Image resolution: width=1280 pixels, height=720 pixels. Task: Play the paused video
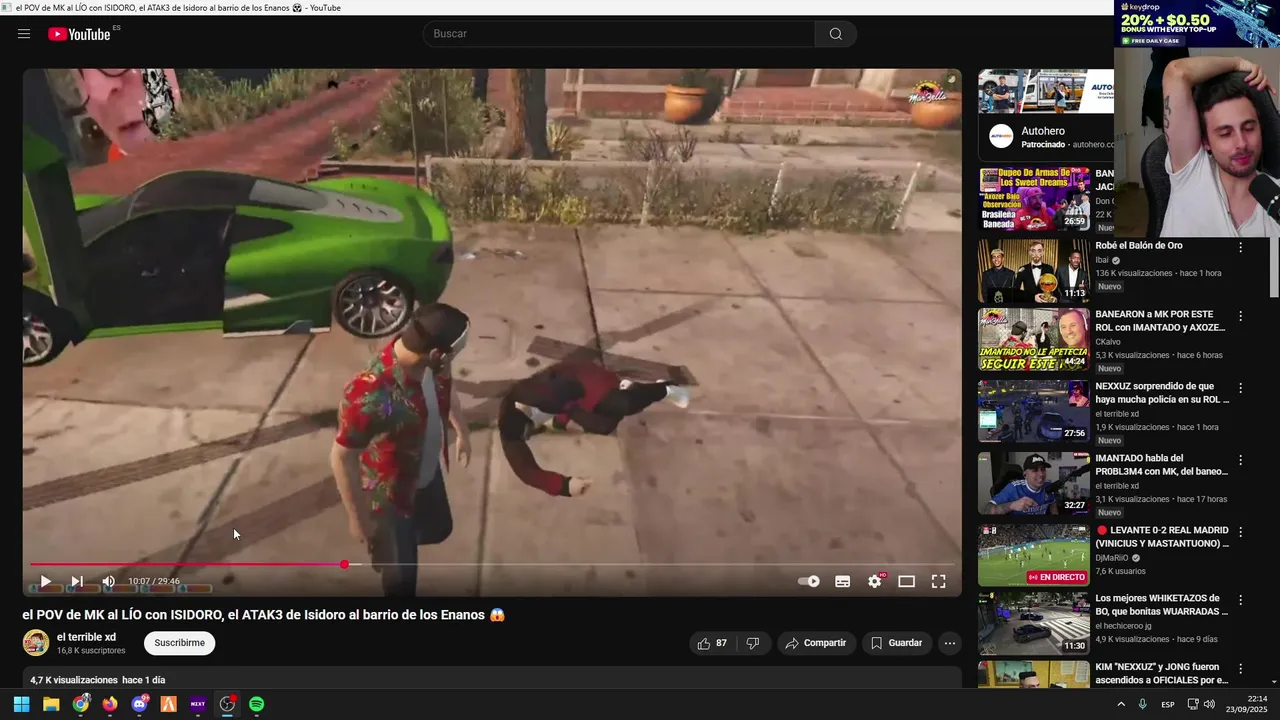coord(45,581)
